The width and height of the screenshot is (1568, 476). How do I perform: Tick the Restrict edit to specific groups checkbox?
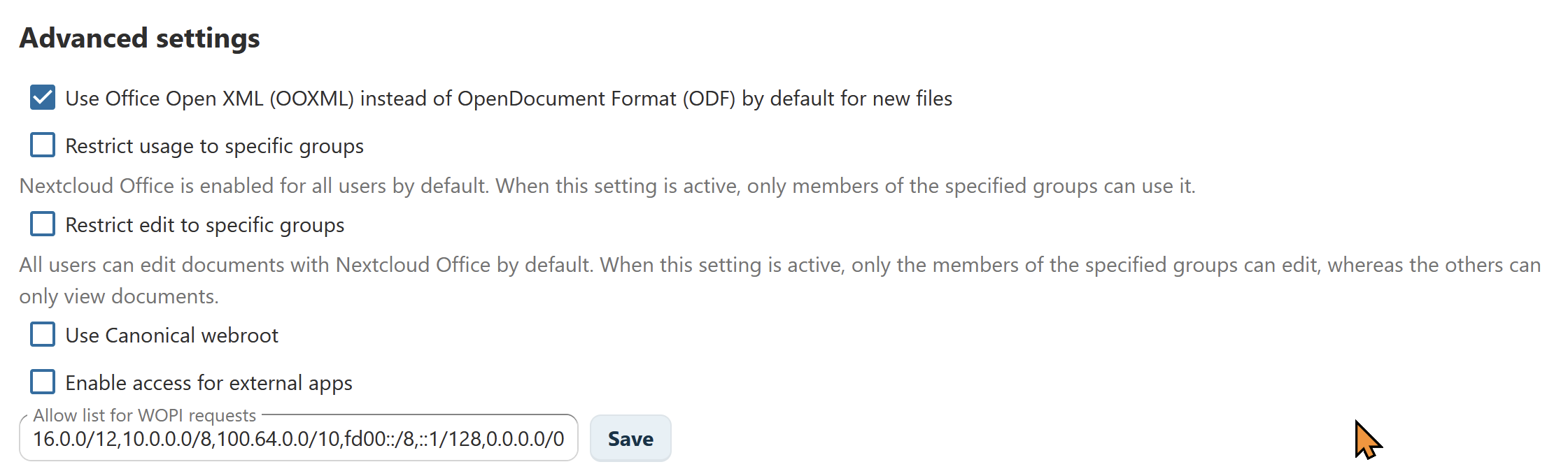click(x=43, y=224)
